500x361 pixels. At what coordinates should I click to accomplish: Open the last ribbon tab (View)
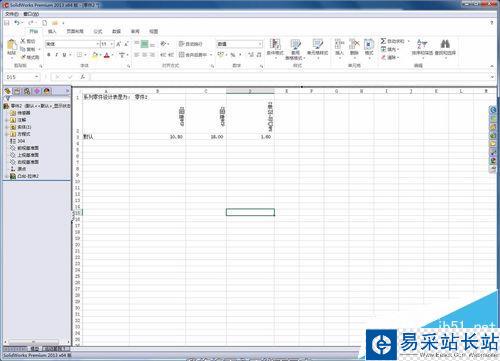tap(153, 31)
